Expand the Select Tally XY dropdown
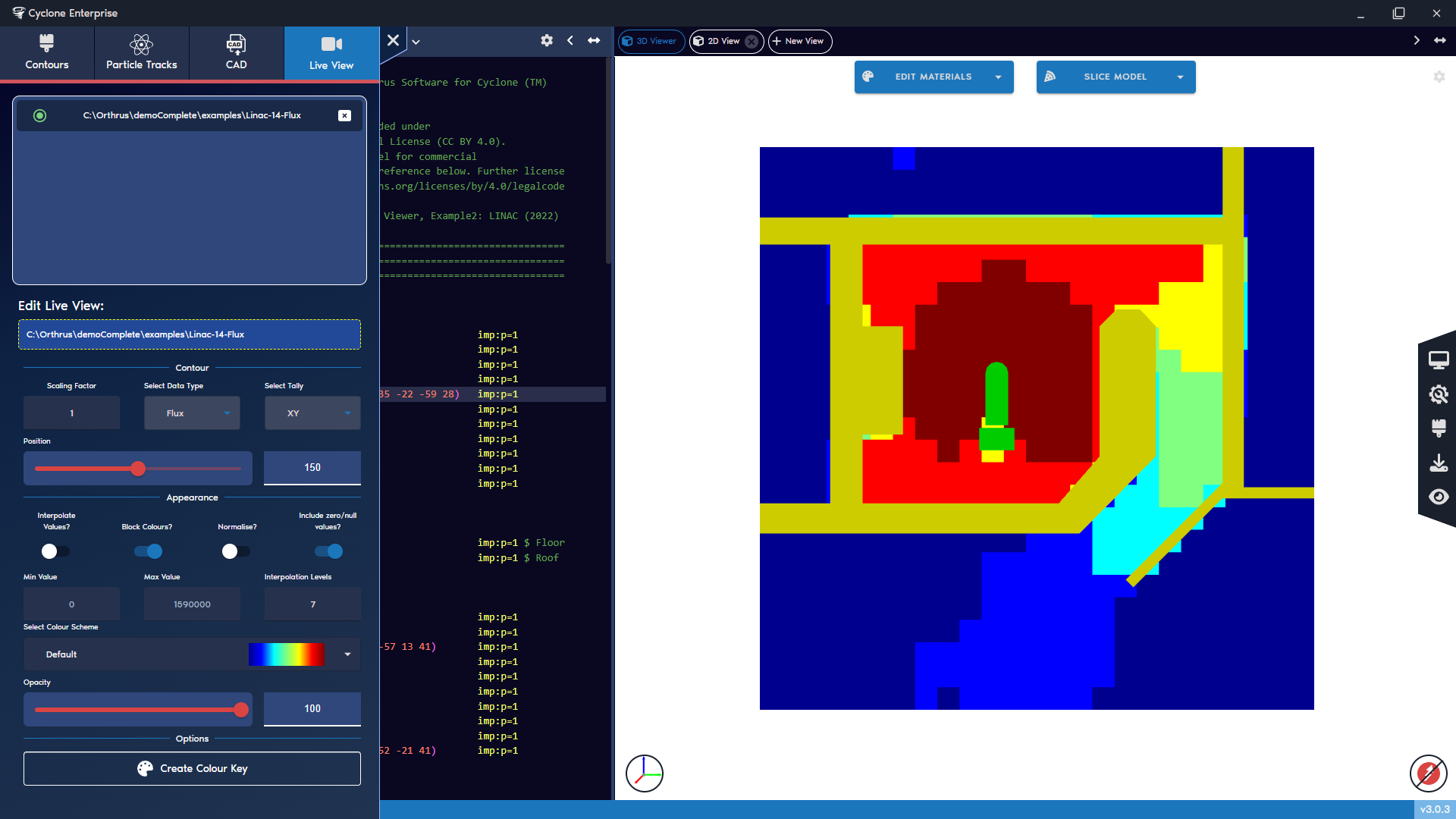The image size is (1456, 819). (312, 413)
